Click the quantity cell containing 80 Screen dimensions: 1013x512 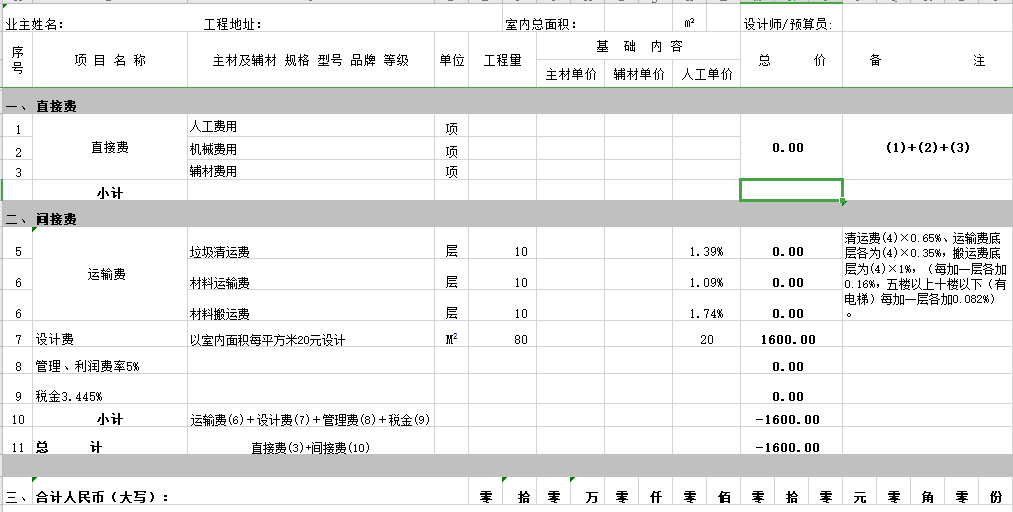pyautogui.click(x=503, y=340)
